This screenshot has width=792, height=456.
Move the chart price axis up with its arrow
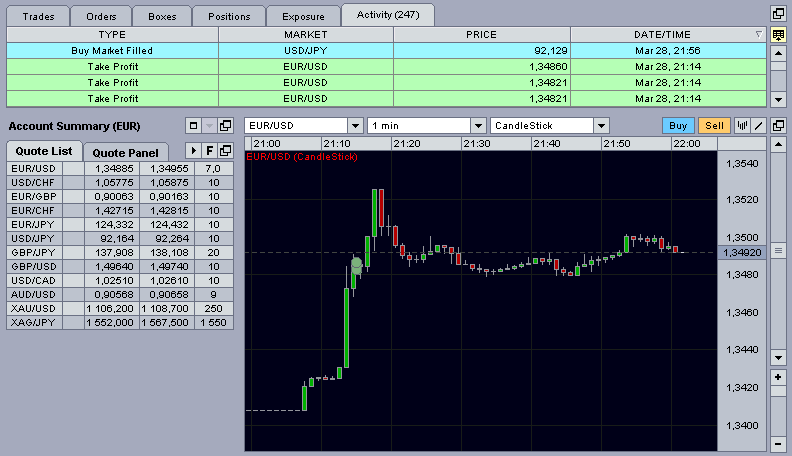(778, 144)
